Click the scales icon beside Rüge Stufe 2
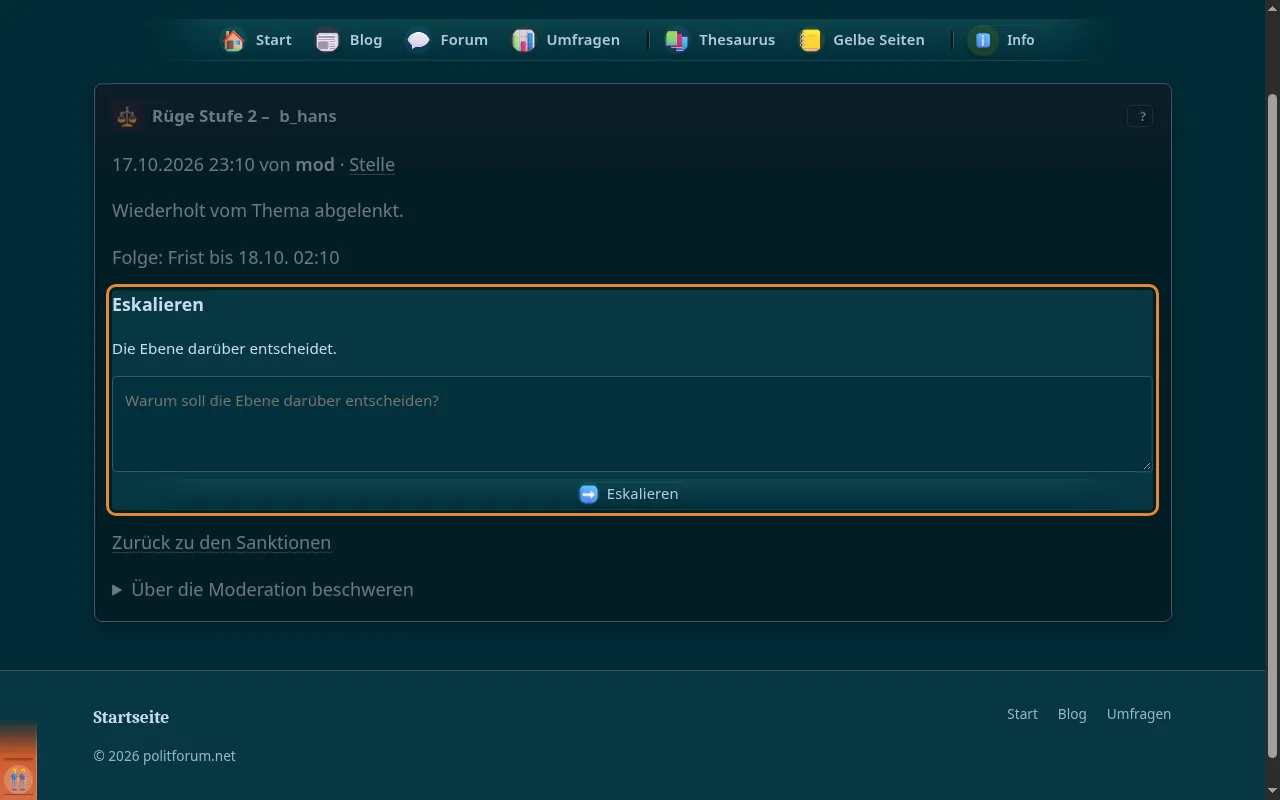The width and height of the screenshot is (1280, 800). 127,116
